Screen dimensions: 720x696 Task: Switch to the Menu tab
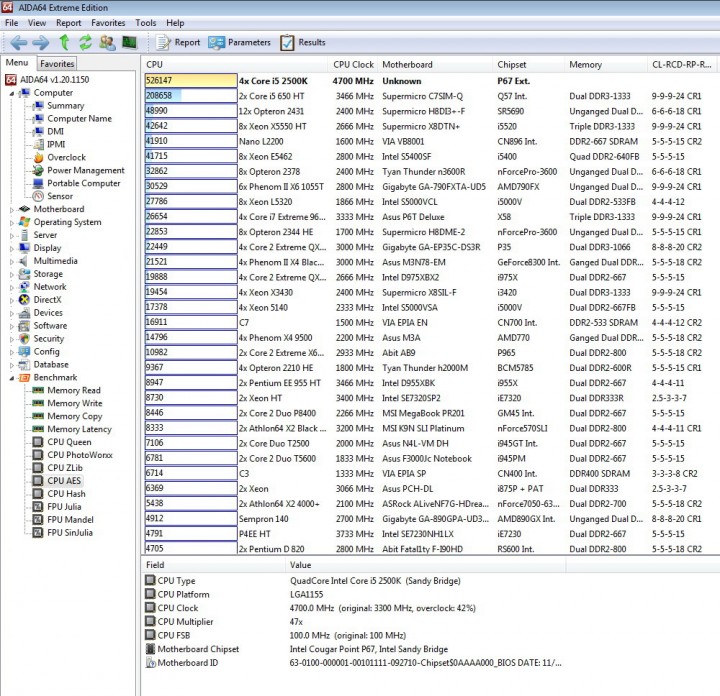[17, 62]
